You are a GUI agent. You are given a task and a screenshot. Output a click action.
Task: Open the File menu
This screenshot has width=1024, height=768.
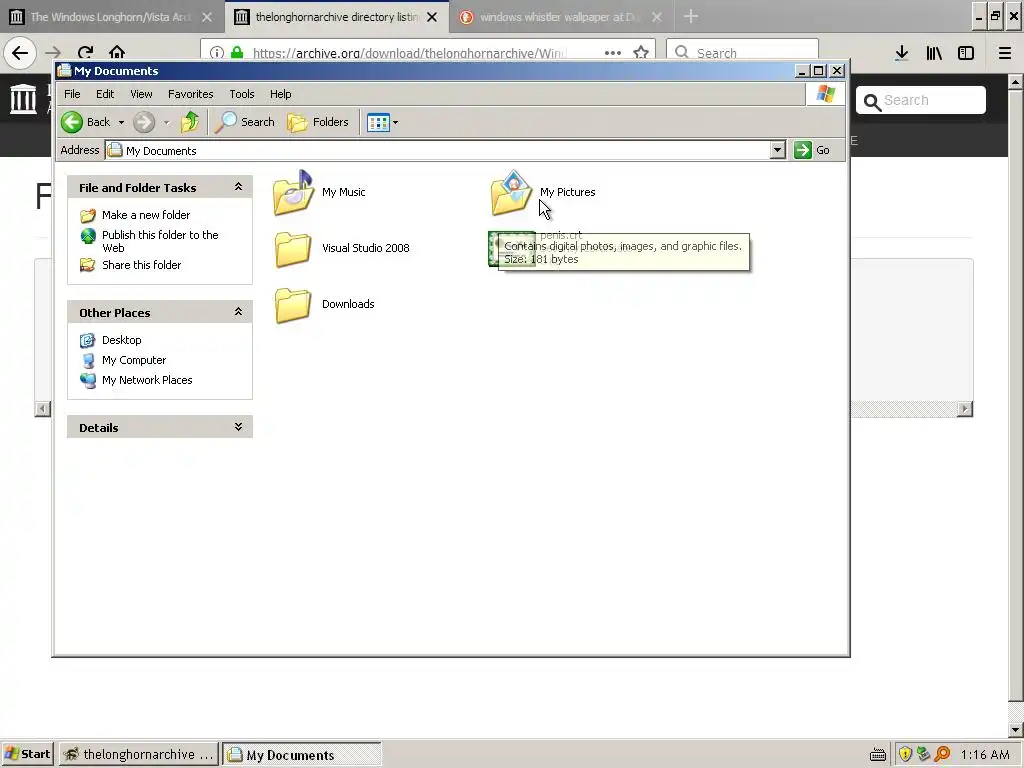tap(72, 94)
